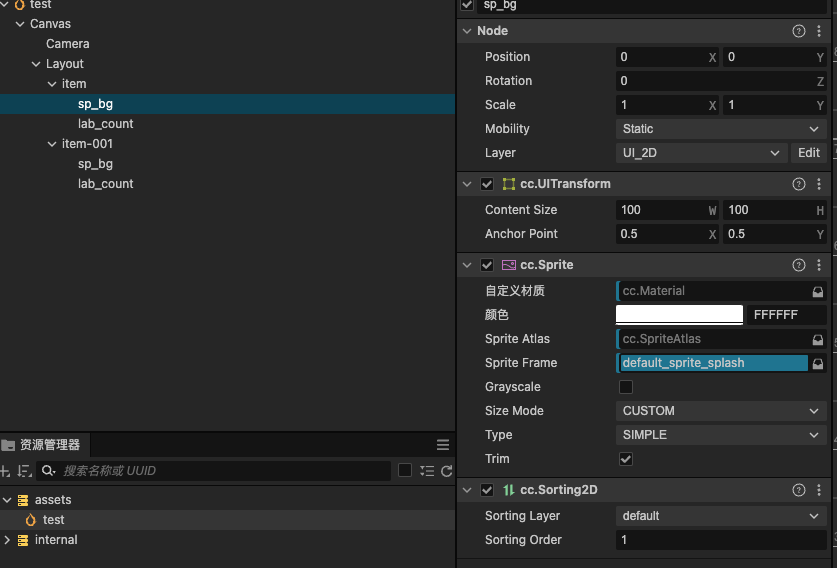Click the Position X input field
837x568 pixels.
pos(667,57)
